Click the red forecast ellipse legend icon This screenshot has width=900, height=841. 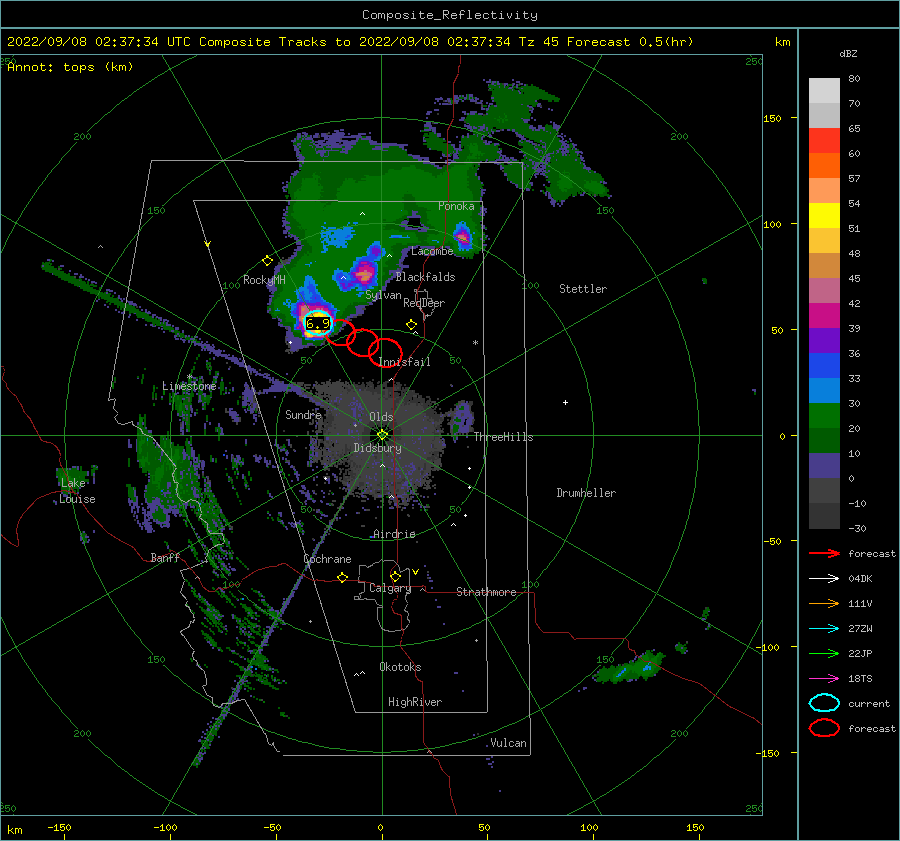[824, 728]
